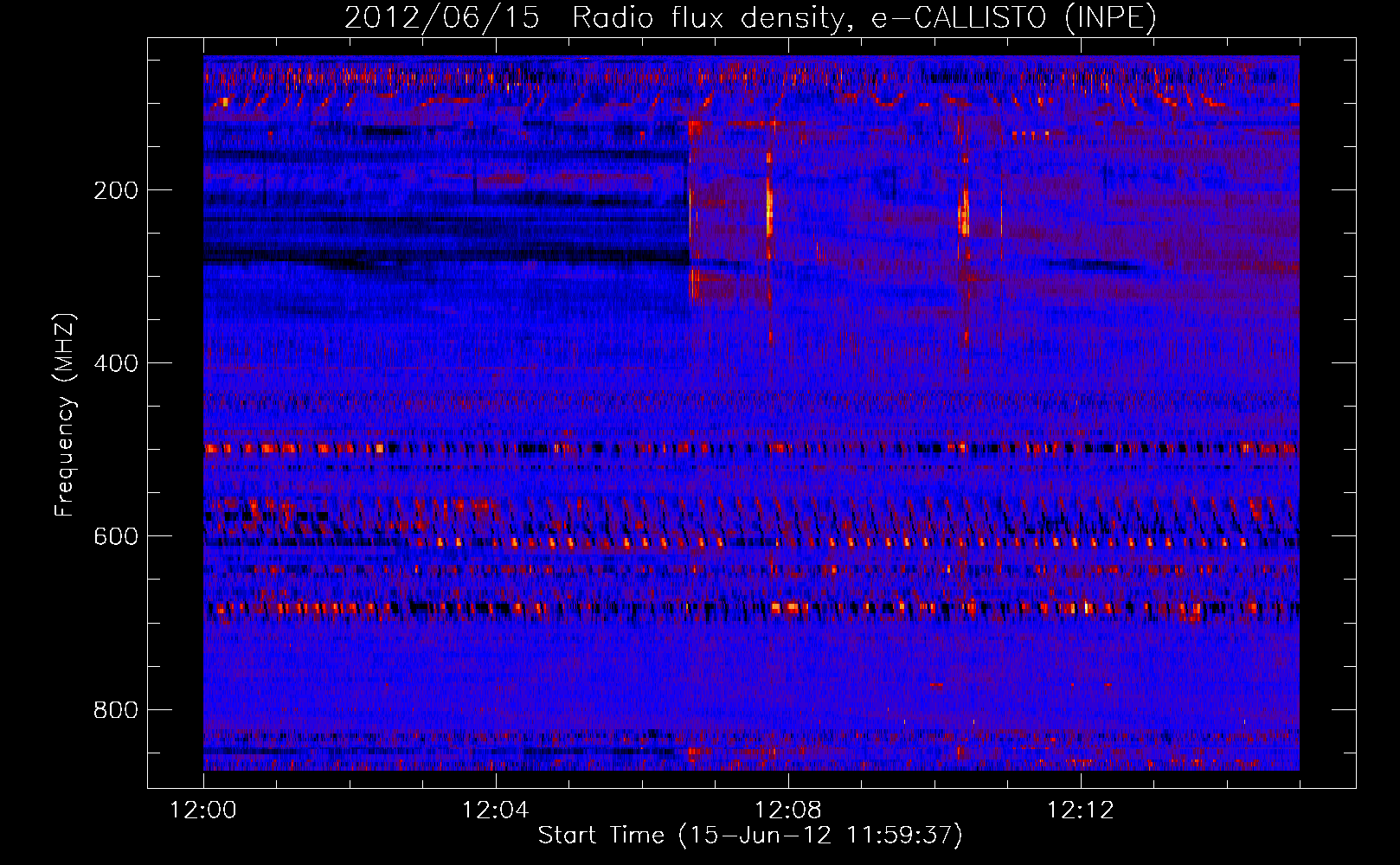Click the "Frequency (MHZ)" axis label
1400x865 pixels.
(65, 415)
